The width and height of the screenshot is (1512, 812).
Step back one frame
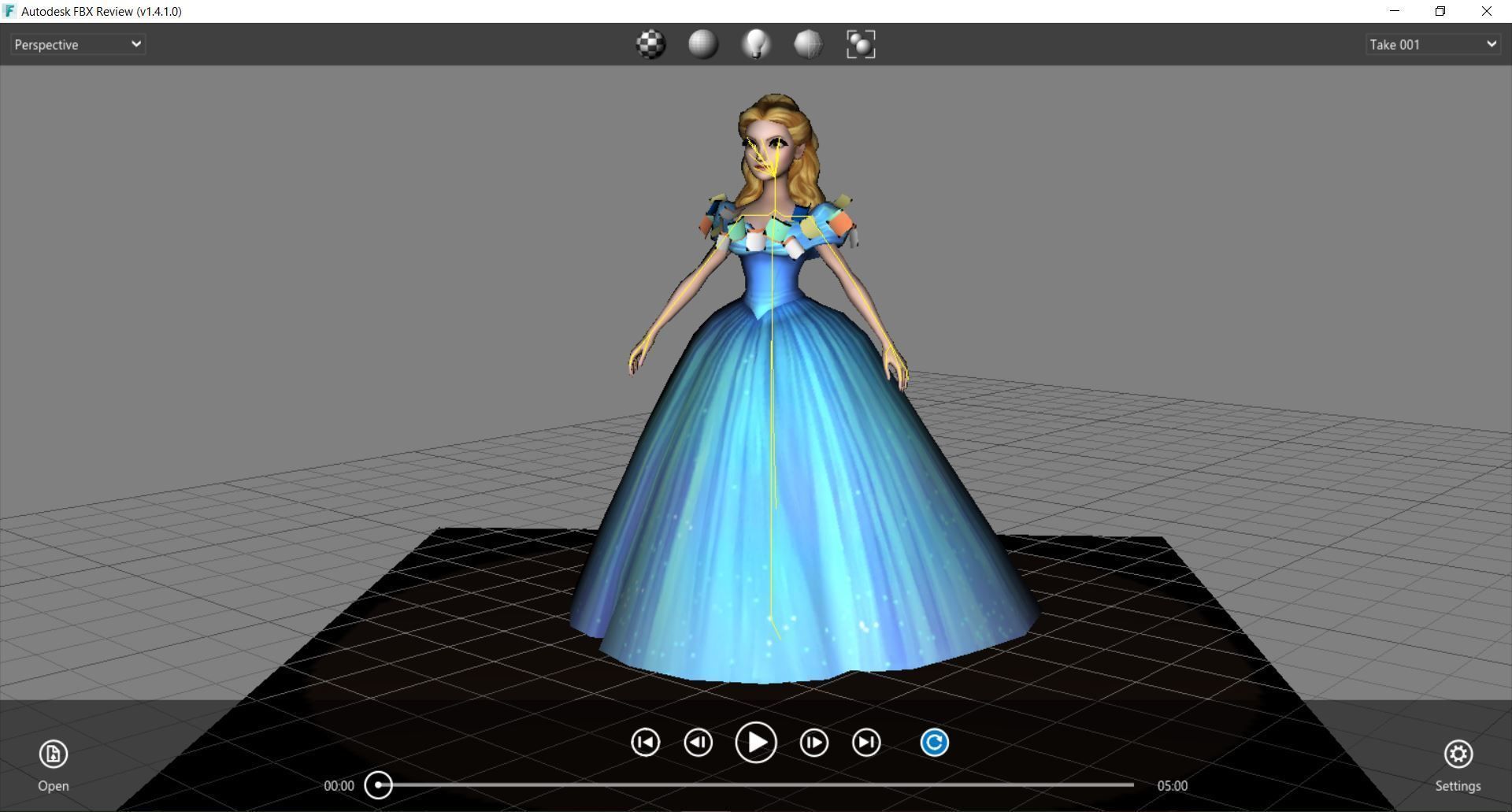pyautogui.click(x=698, y=742)
